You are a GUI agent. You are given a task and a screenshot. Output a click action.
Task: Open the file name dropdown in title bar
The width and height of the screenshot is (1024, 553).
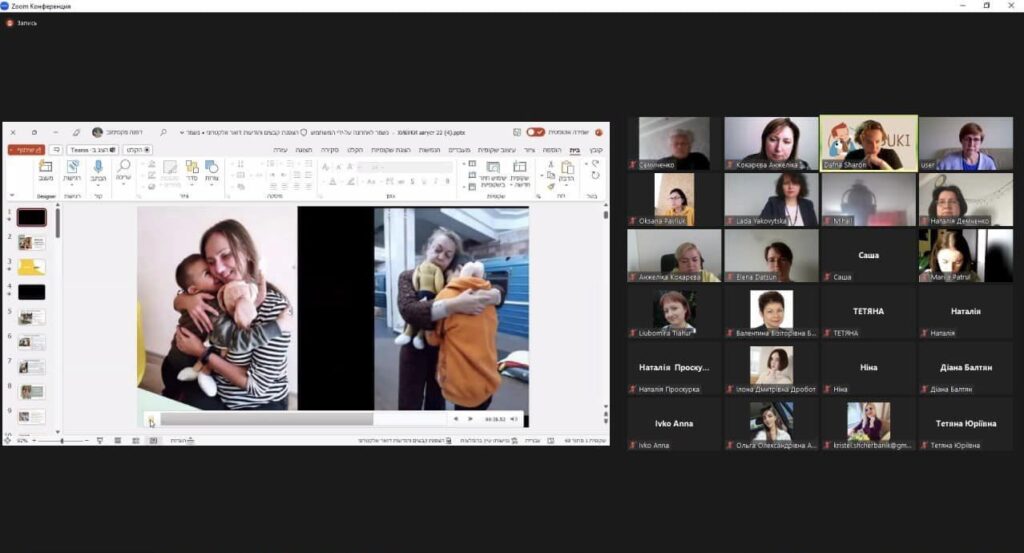182,132
